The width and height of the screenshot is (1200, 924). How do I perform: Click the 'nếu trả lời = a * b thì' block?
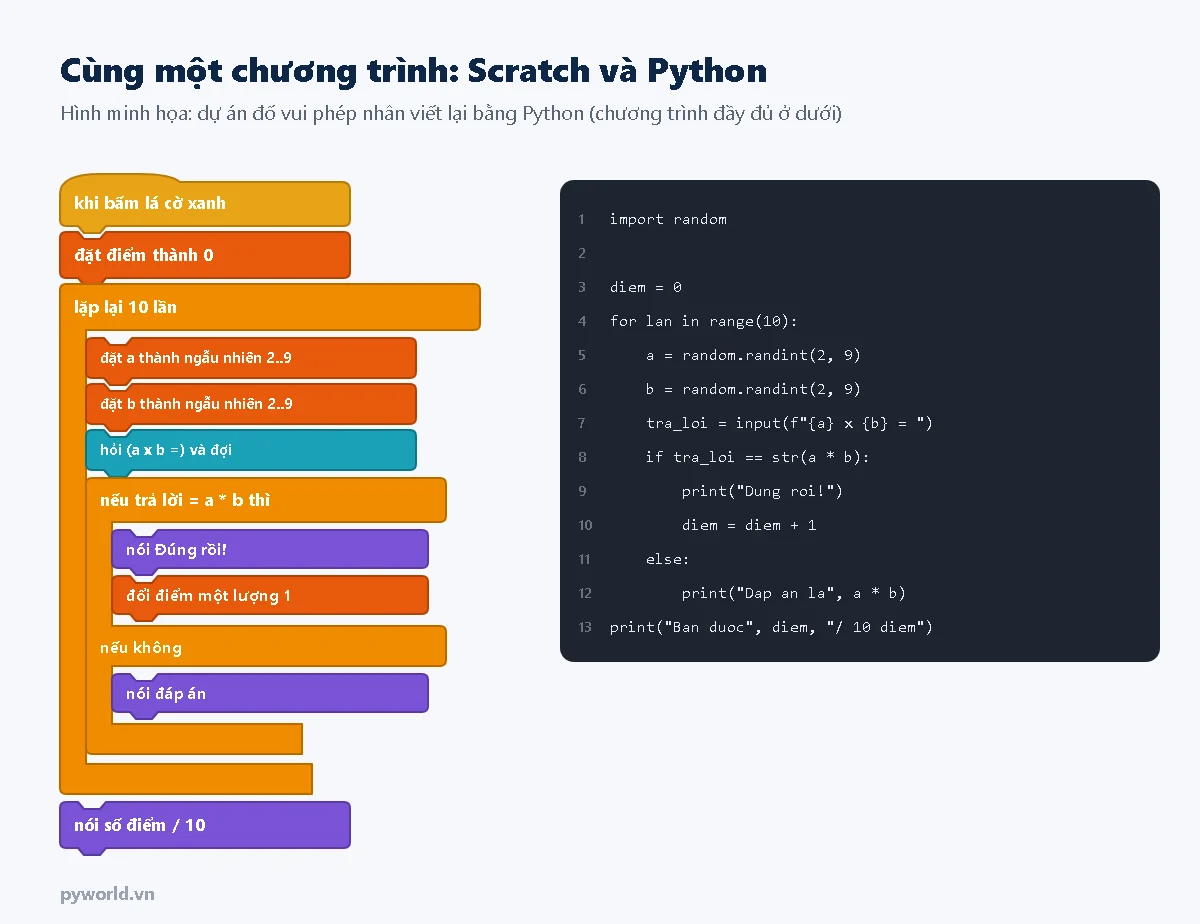click(266, 500)
